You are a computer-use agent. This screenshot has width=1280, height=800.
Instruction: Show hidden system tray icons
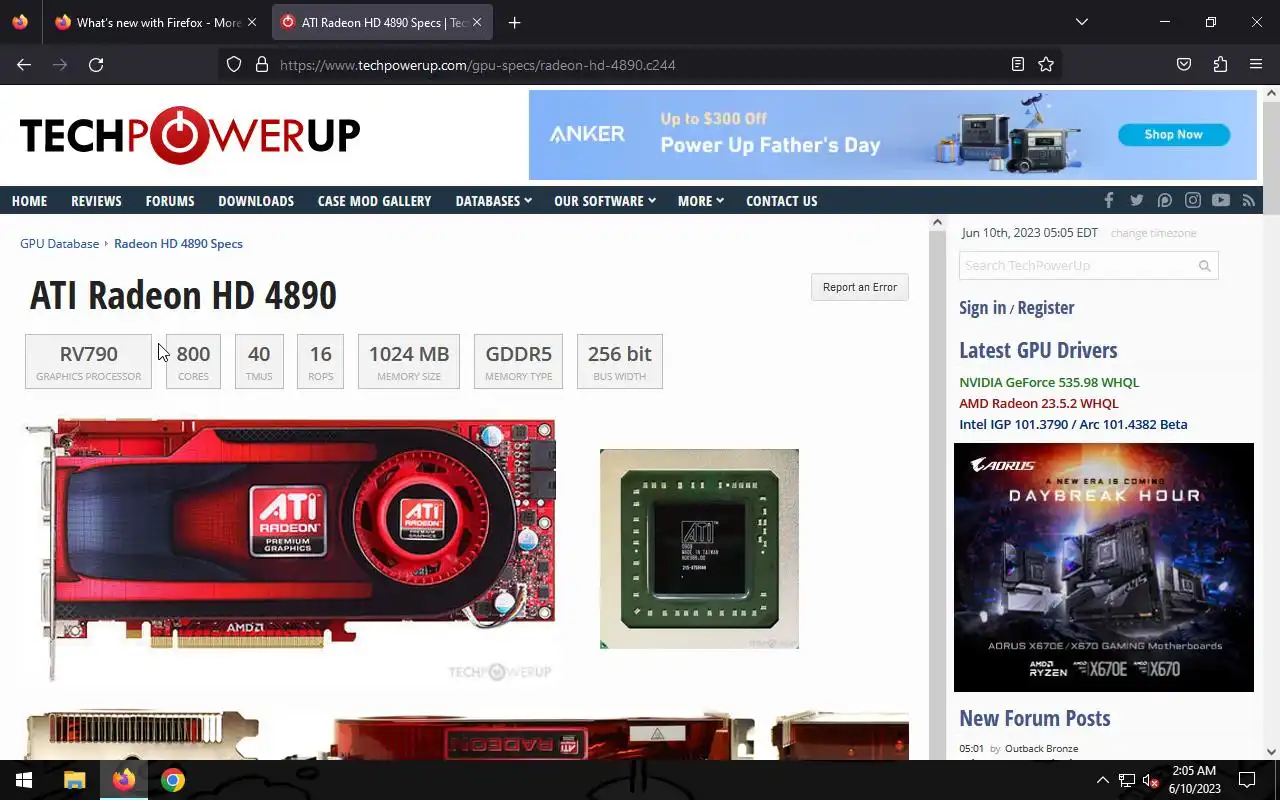pyautogui.click(x=1102, y=780)
